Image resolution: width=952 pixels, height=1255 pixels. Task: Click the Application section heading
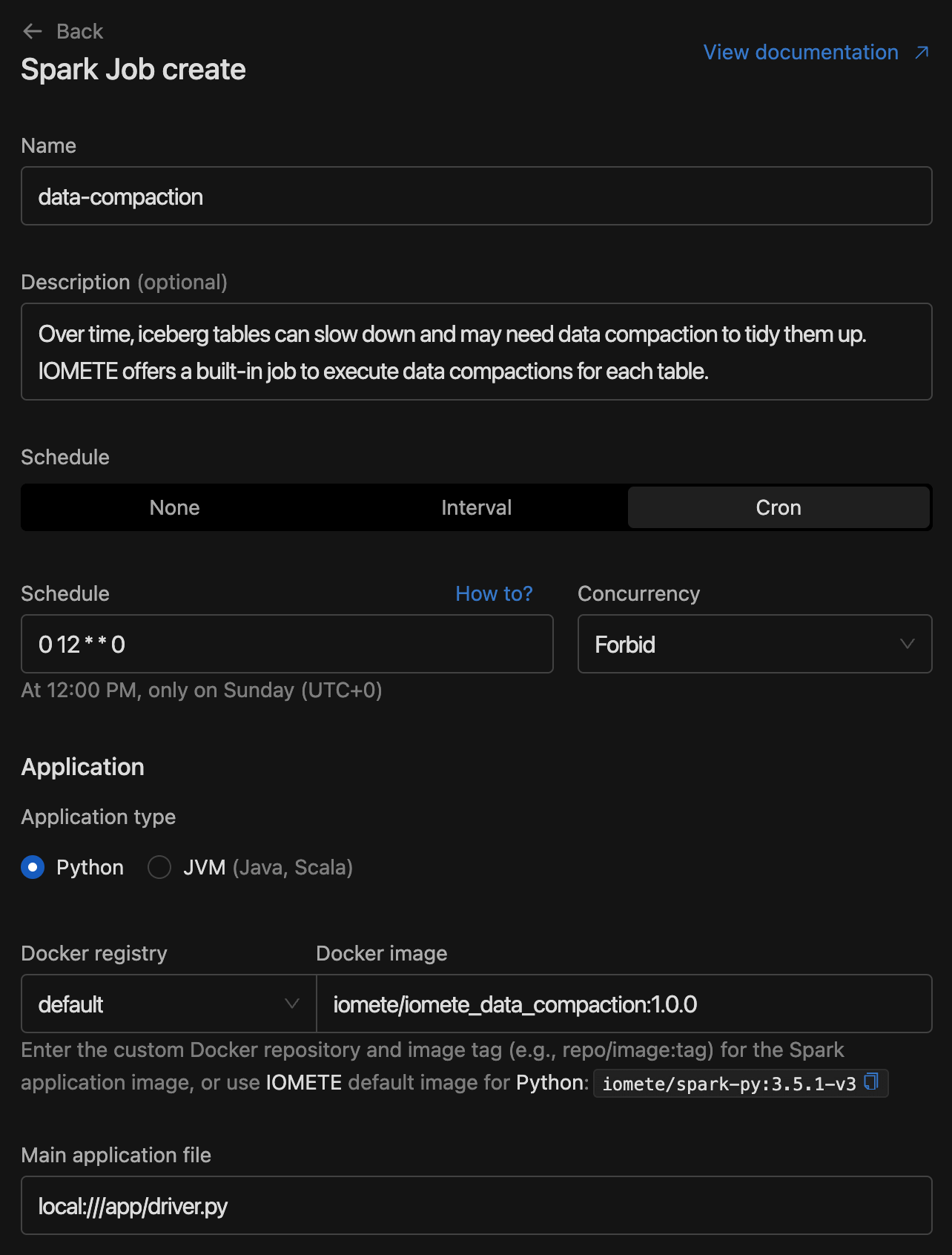coord(82,767)
